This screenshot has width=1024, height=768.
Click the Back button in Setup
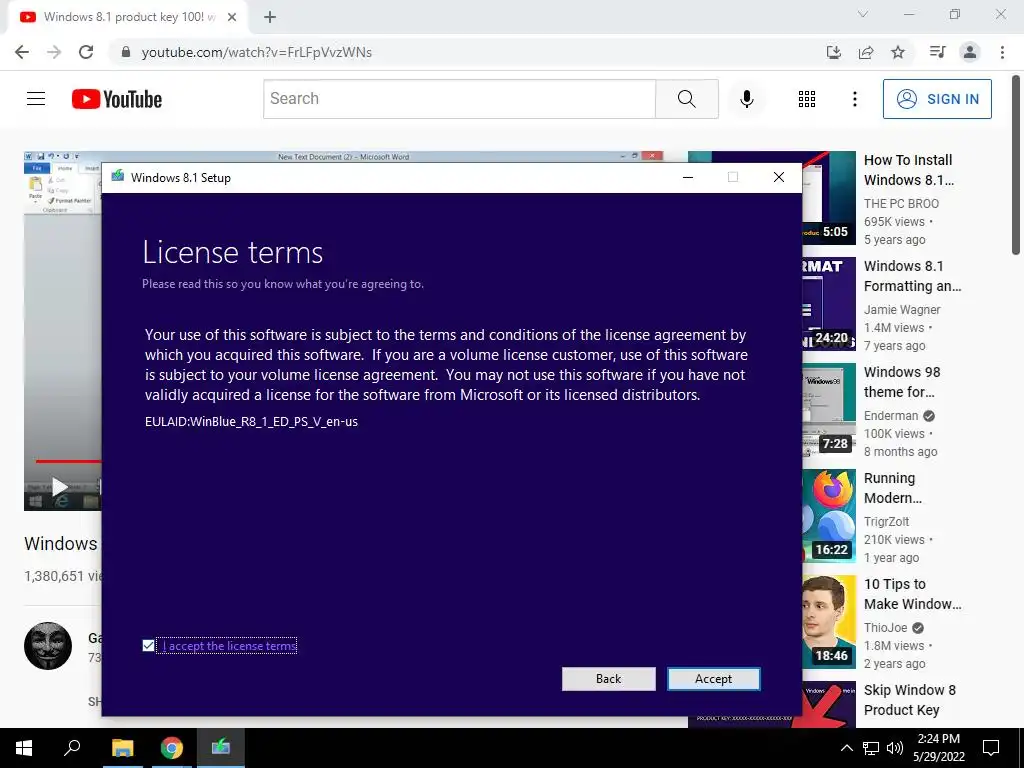point(608,679)
